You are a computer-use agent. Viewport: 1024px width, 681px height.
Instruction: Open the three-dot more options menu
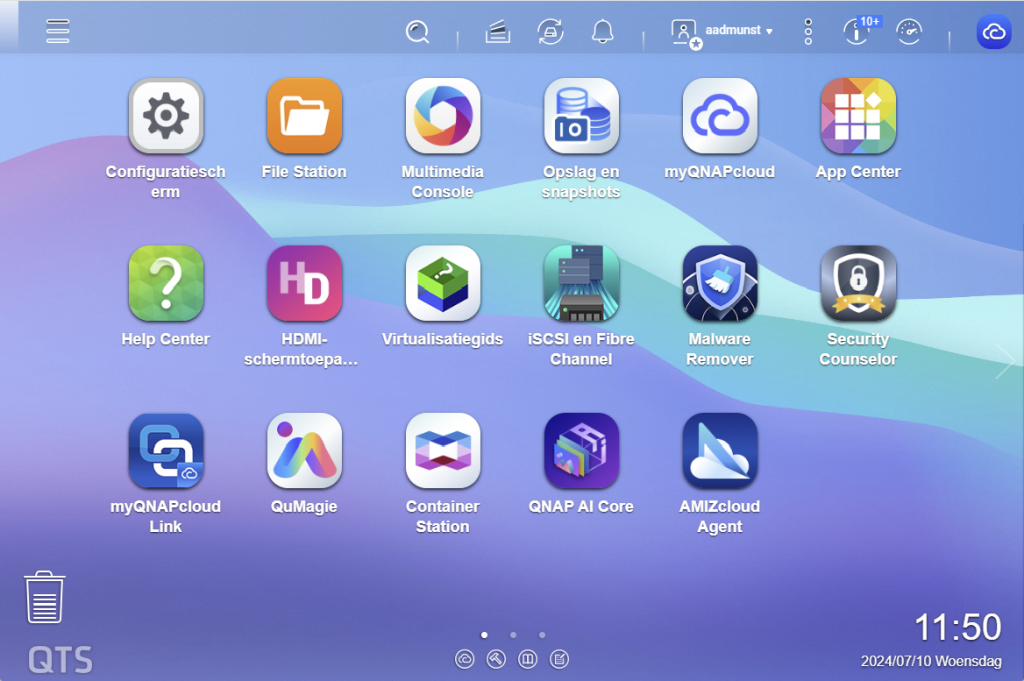tap(808, 31)
